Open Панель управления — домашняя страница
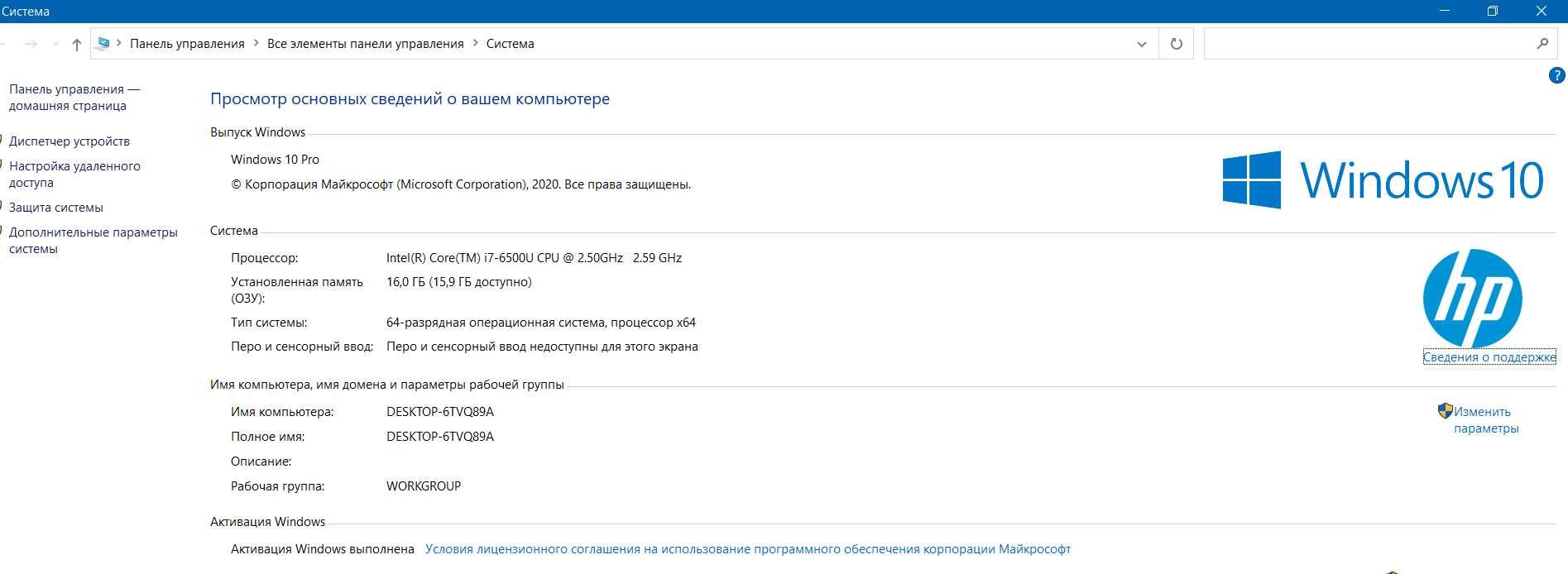This screenshot has width=1568, height=574. coord(74,98)
